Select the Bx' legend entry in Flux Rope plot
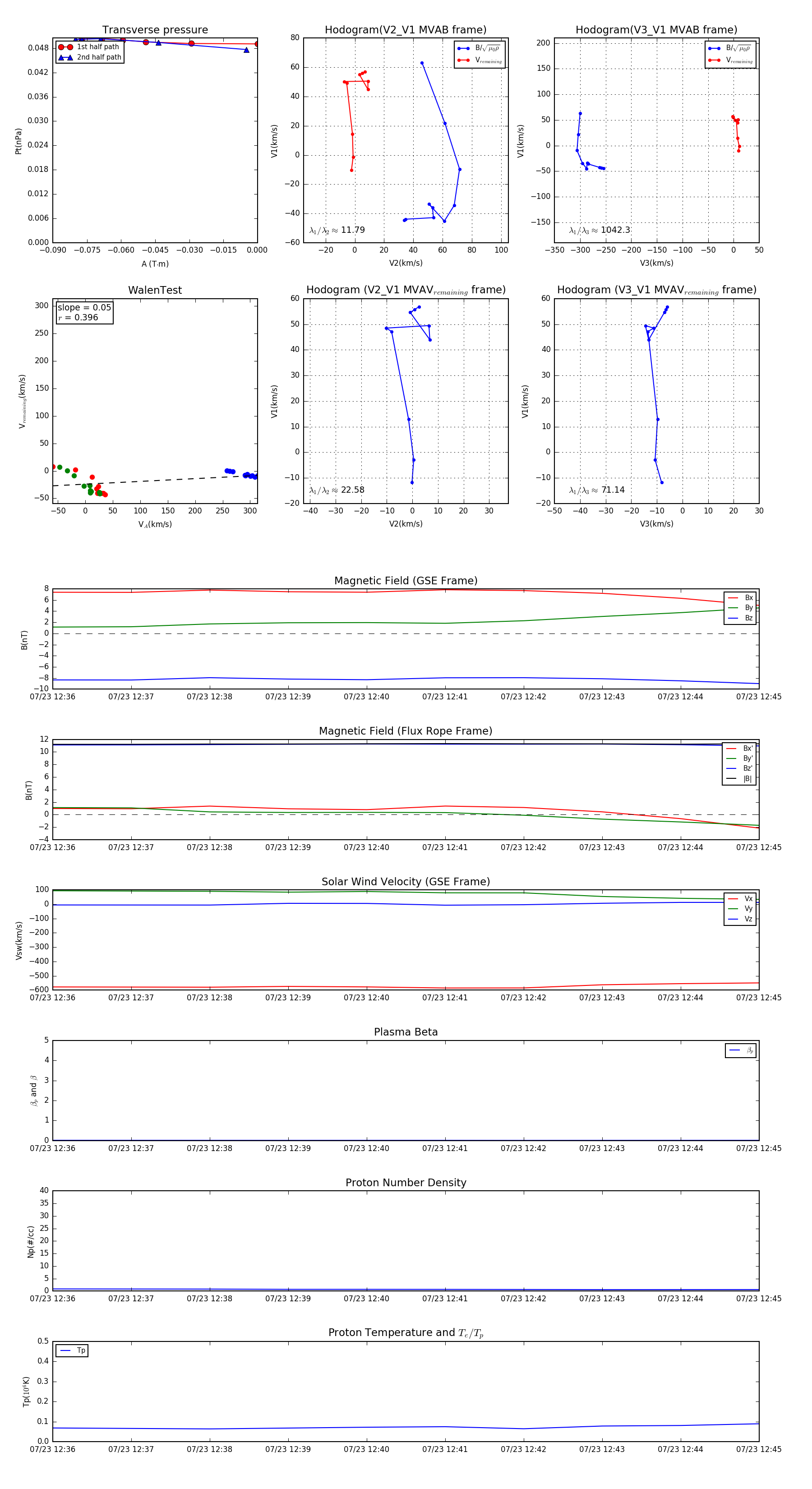 (739, 748)
